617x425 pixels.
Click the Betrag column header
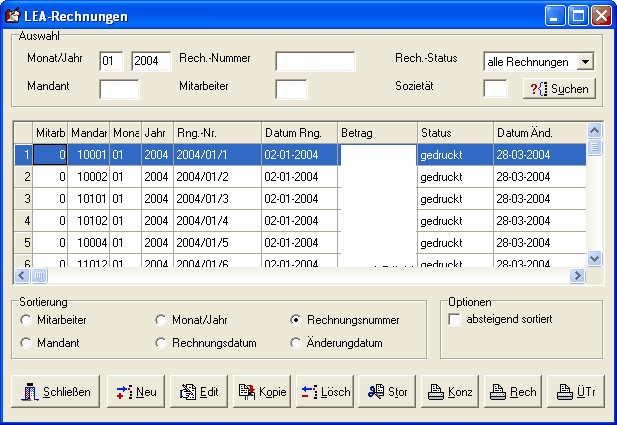click(x=378, y=133)
